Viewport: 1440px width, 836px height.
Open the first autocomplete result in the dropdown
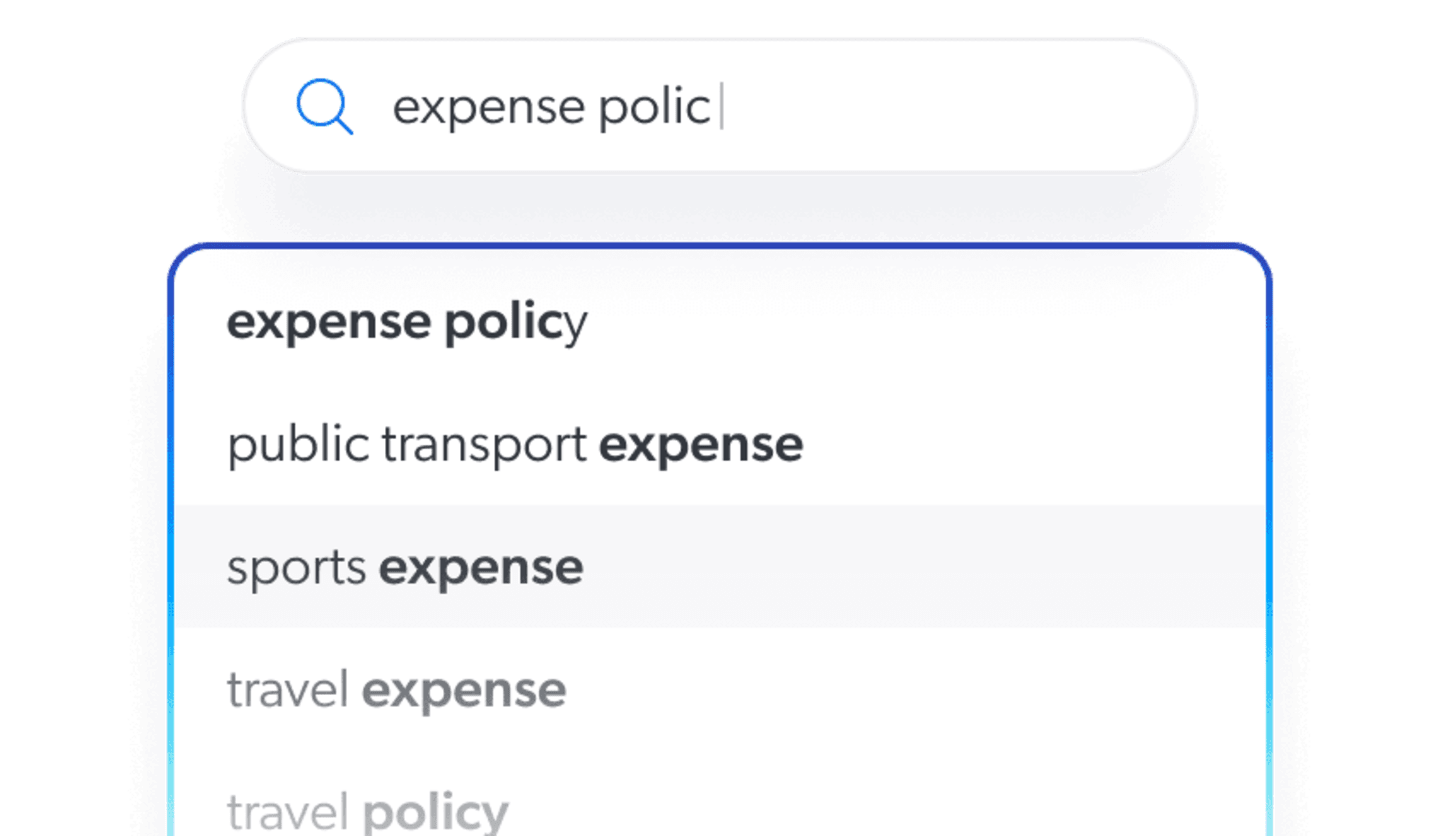[407, 322]
